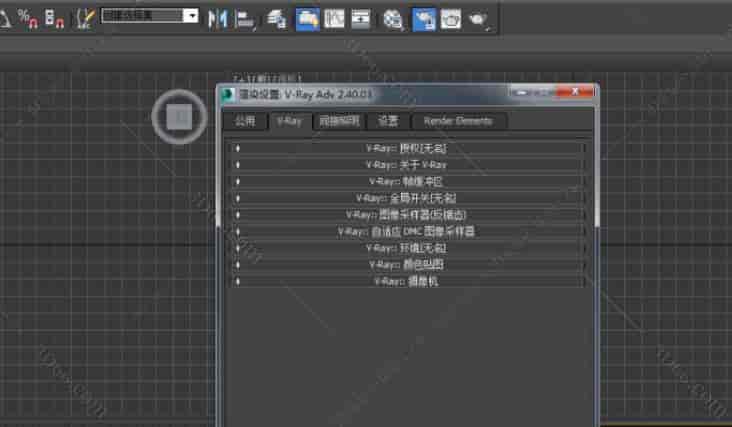The width and height of the screenshot is (732, 427).
Task: Open the Render Elements tab
Action: pos(458,121)
